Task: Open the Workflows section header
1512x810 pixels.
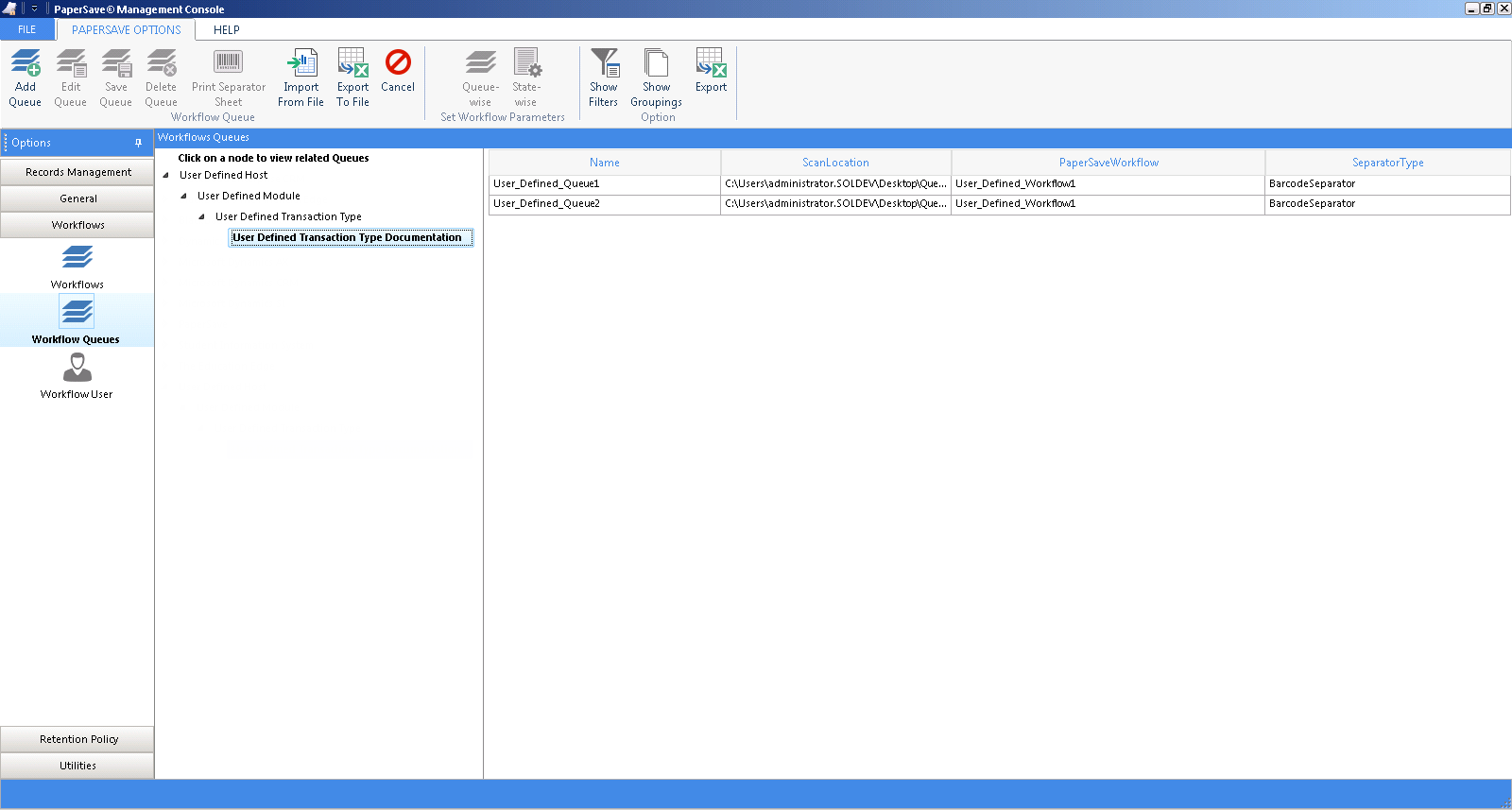Action: click(77, 225)
